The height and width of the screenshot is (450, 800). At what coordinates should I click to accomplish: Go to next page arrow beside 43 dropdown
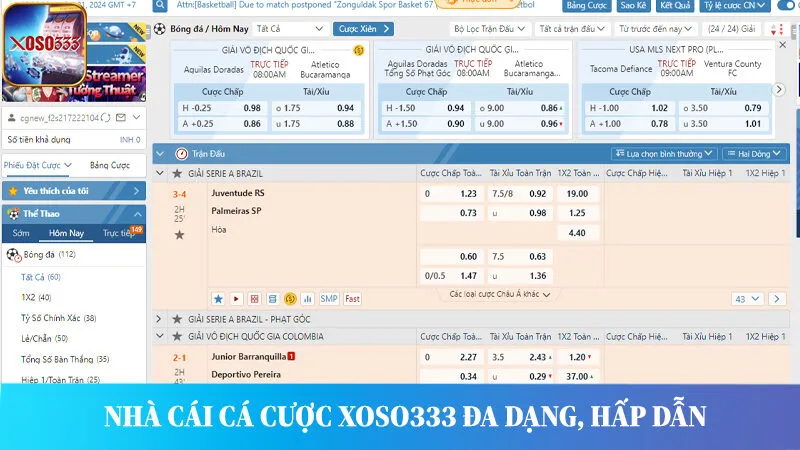(x=777, y=299)
